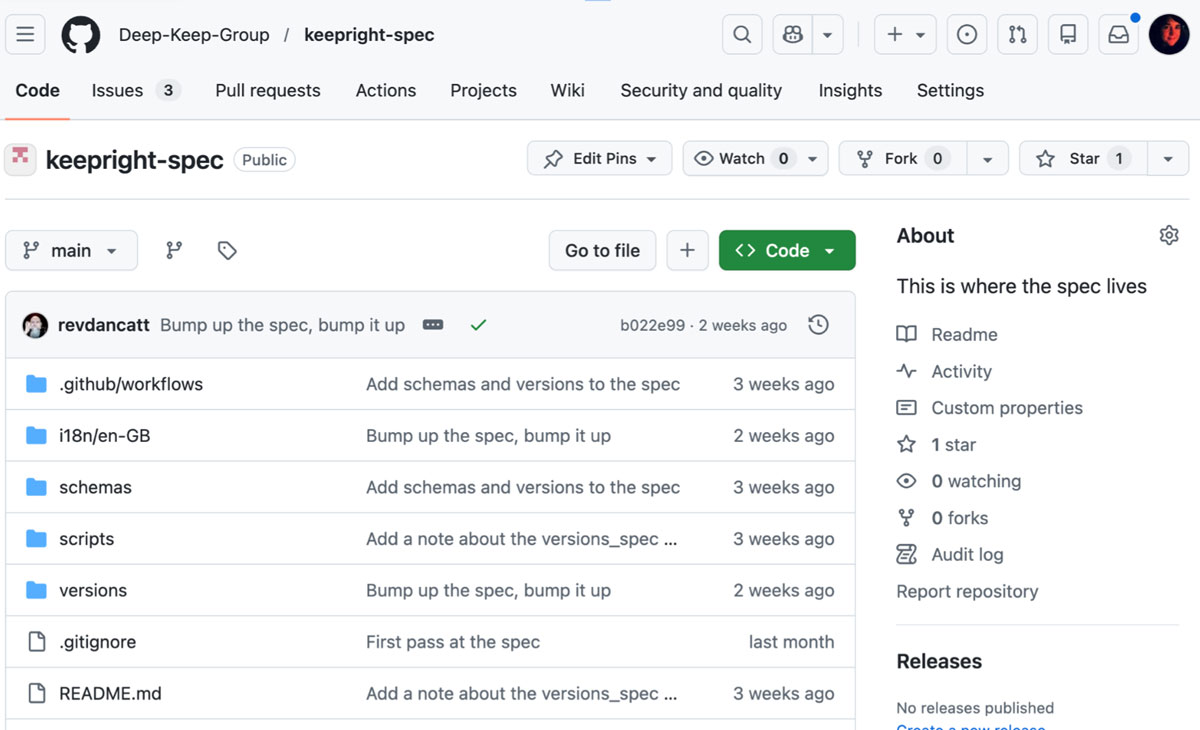
Task: Click the Fork button
Action: click(x=901, y=158)
